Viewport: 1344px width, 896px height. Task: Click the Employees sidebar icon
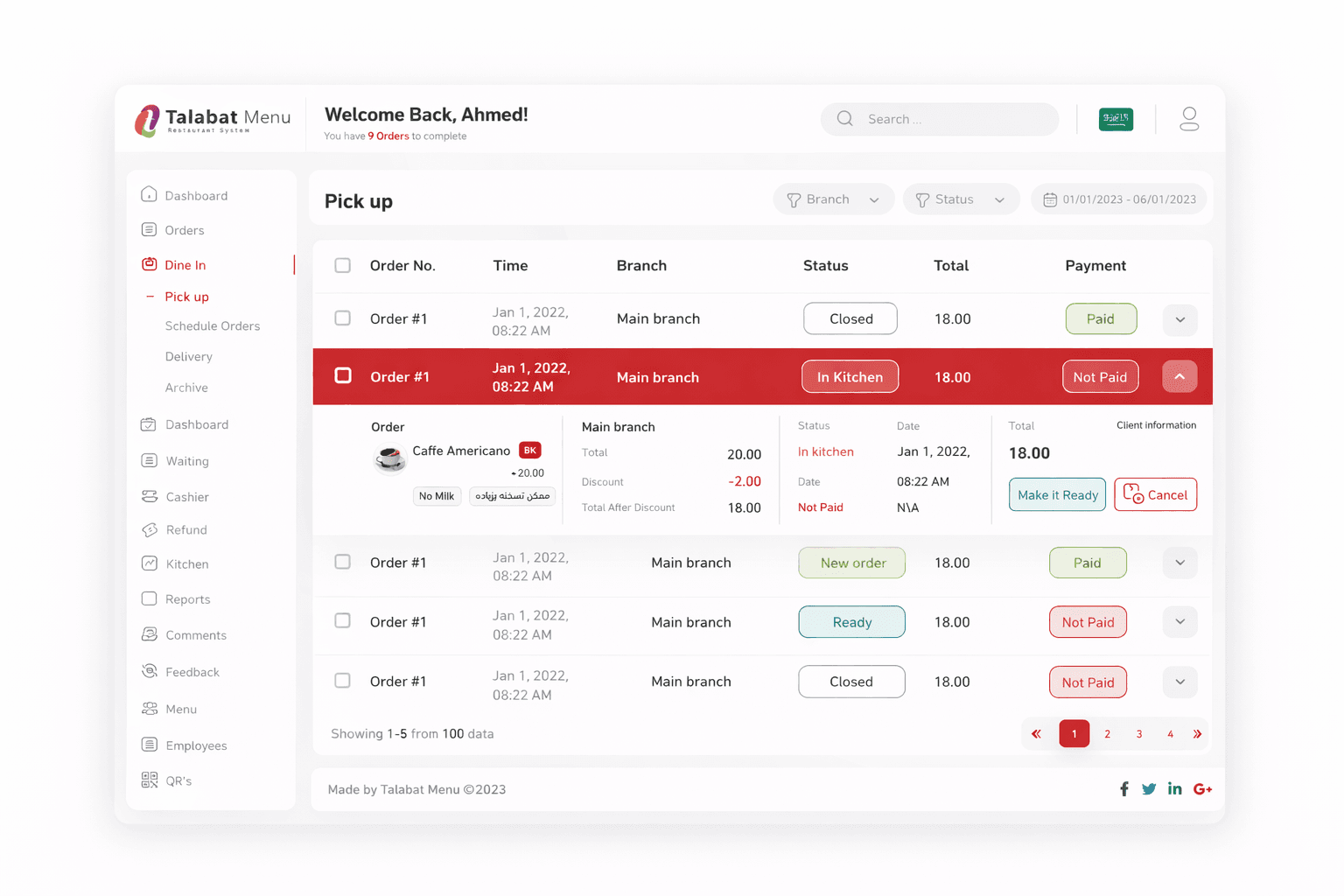150,745
